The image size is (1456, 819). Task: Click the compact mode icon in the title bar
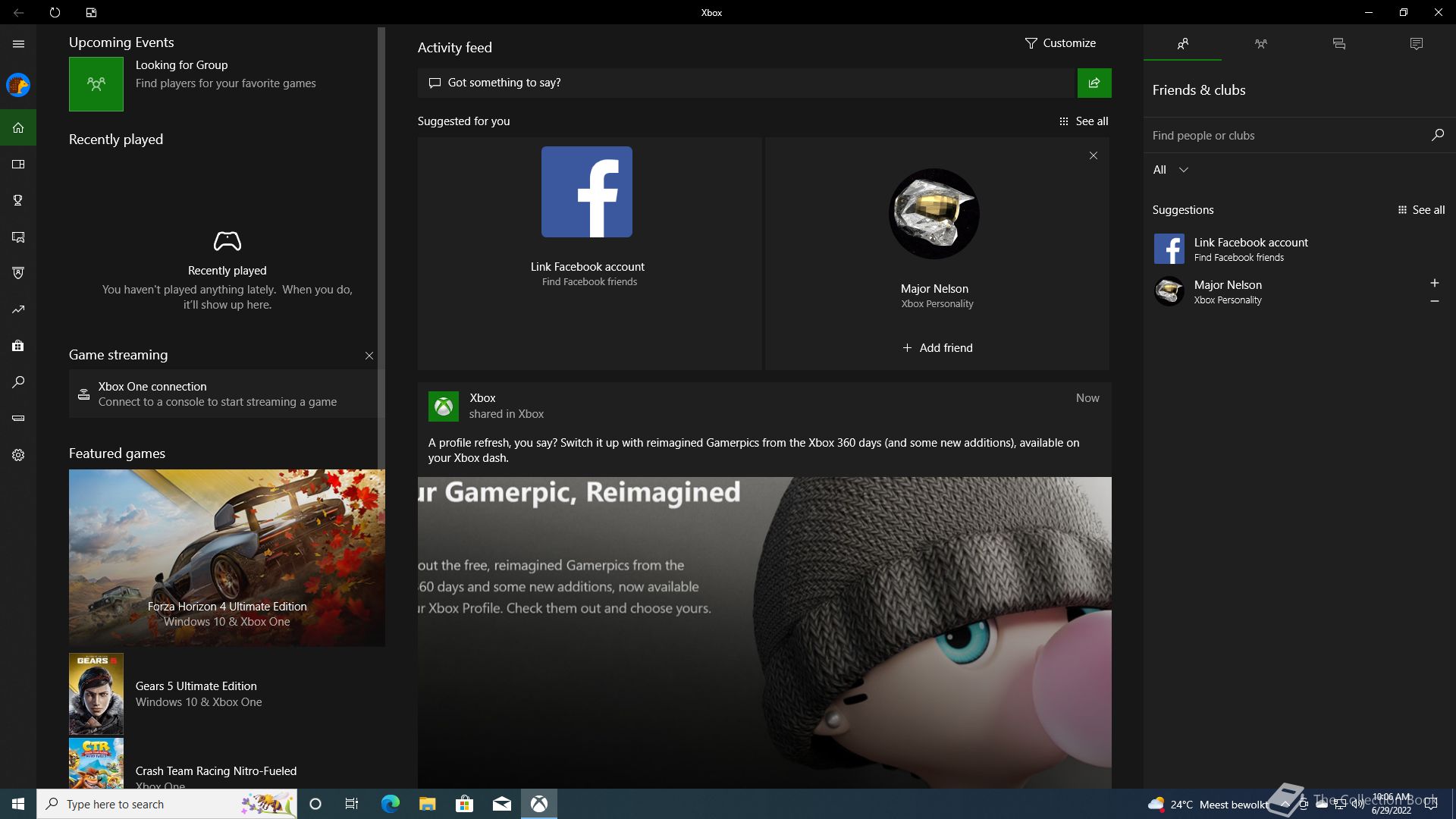91,12
